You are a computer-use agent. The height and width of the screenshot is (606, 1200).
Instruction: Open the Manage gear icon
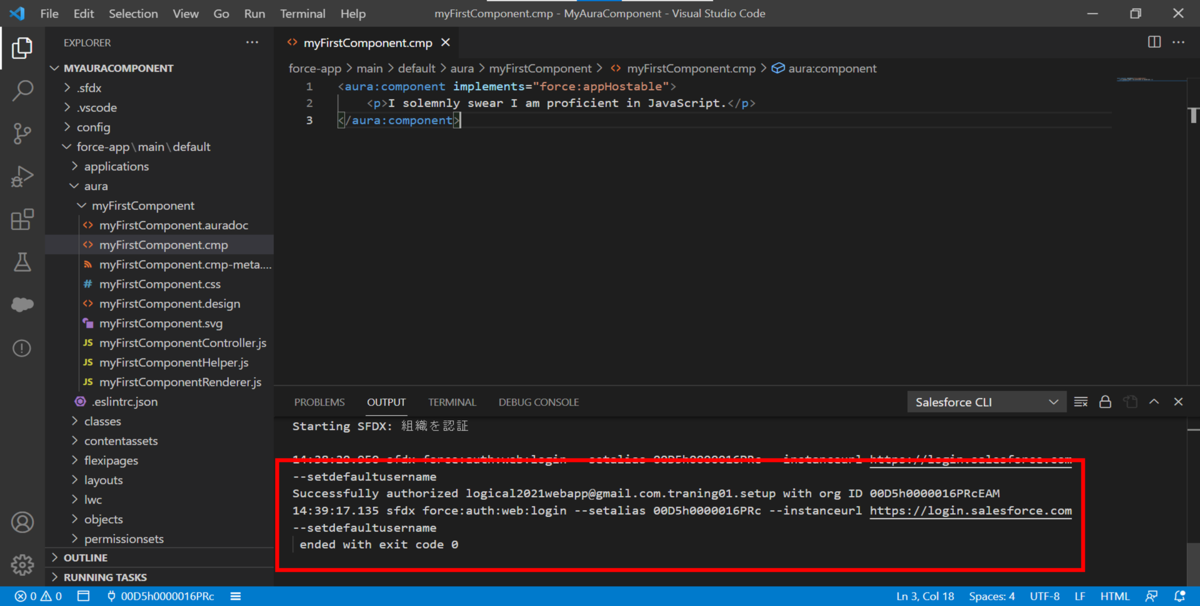tap(22, 566)
